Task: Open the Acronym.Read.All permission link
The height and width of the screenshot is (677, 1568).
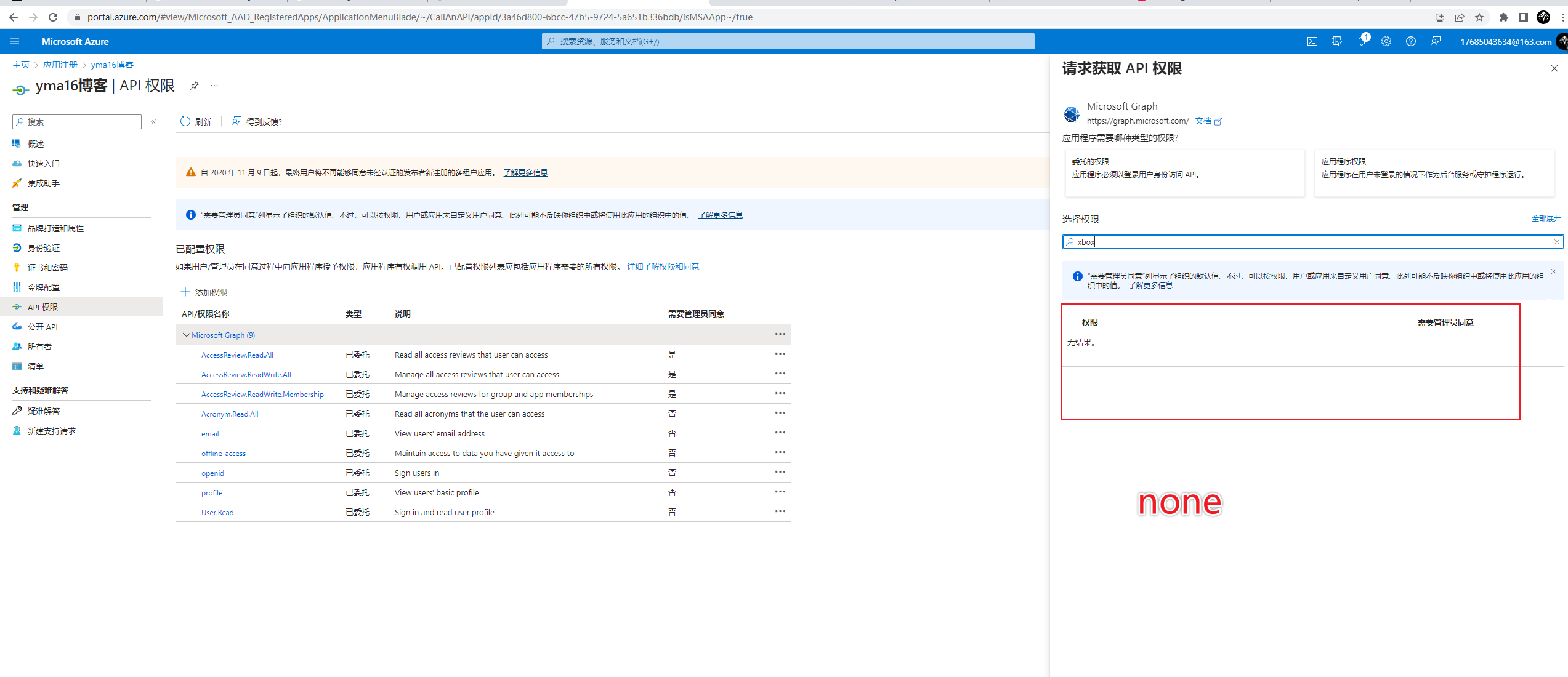Action: tap(230, 414)
